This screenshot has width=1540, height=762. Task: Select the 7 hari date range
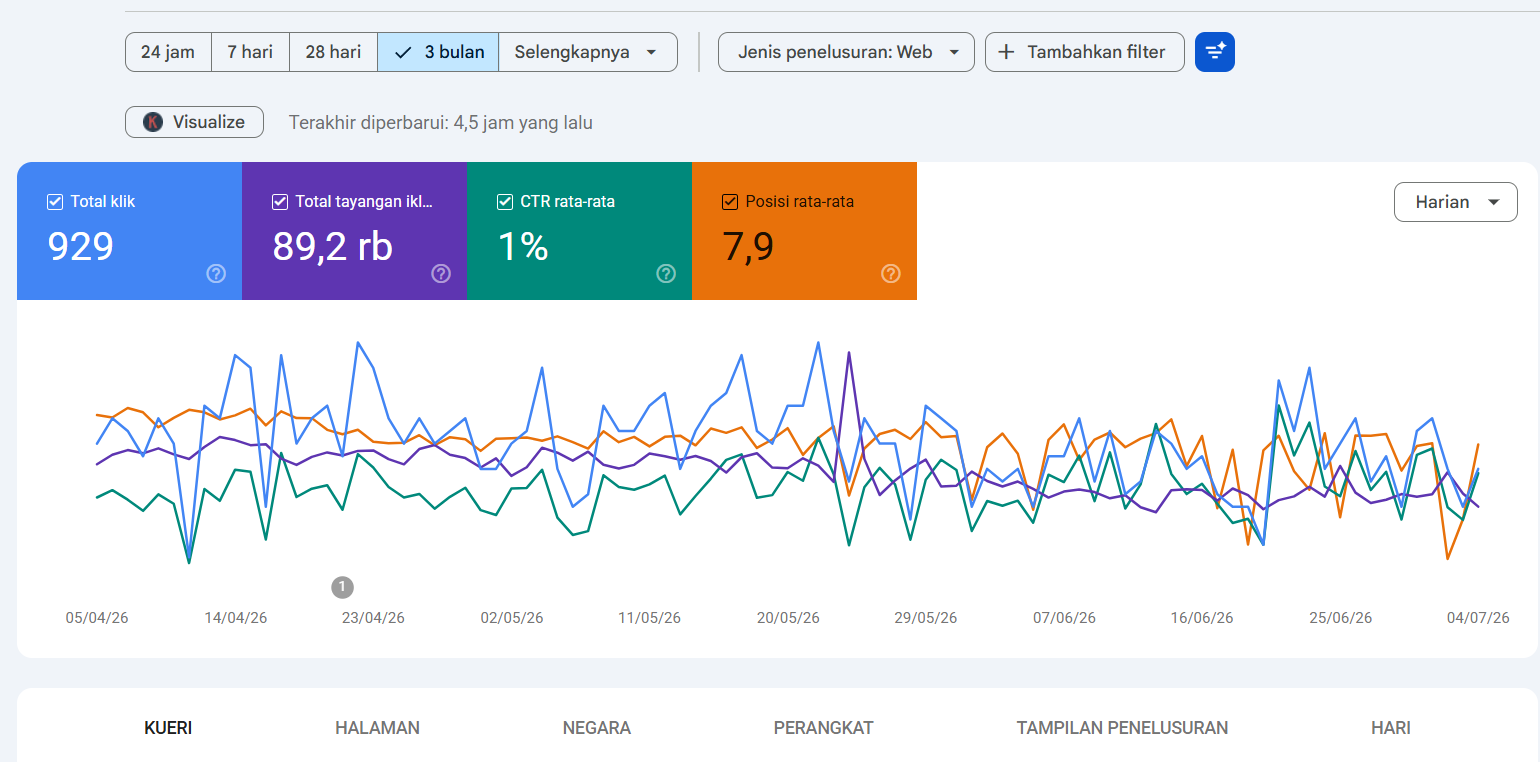pos(250,52)
